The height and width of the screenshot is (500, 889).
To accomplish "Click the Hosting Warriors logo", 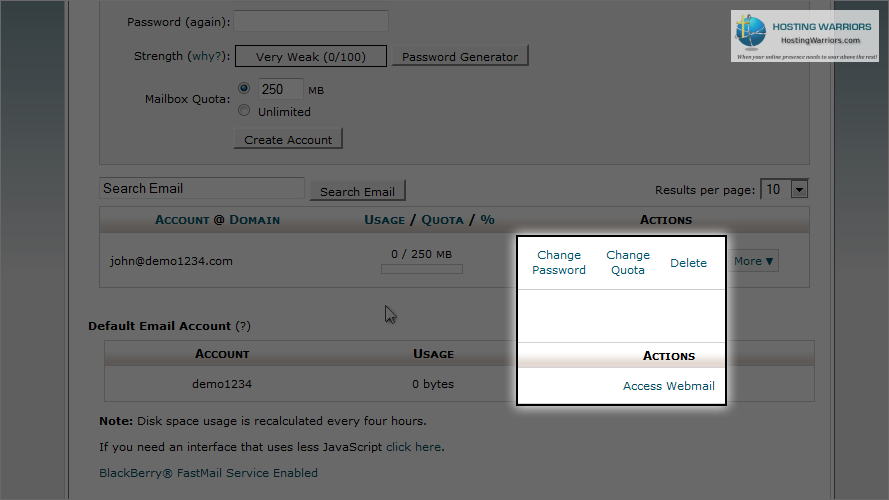I will point(805,36).
